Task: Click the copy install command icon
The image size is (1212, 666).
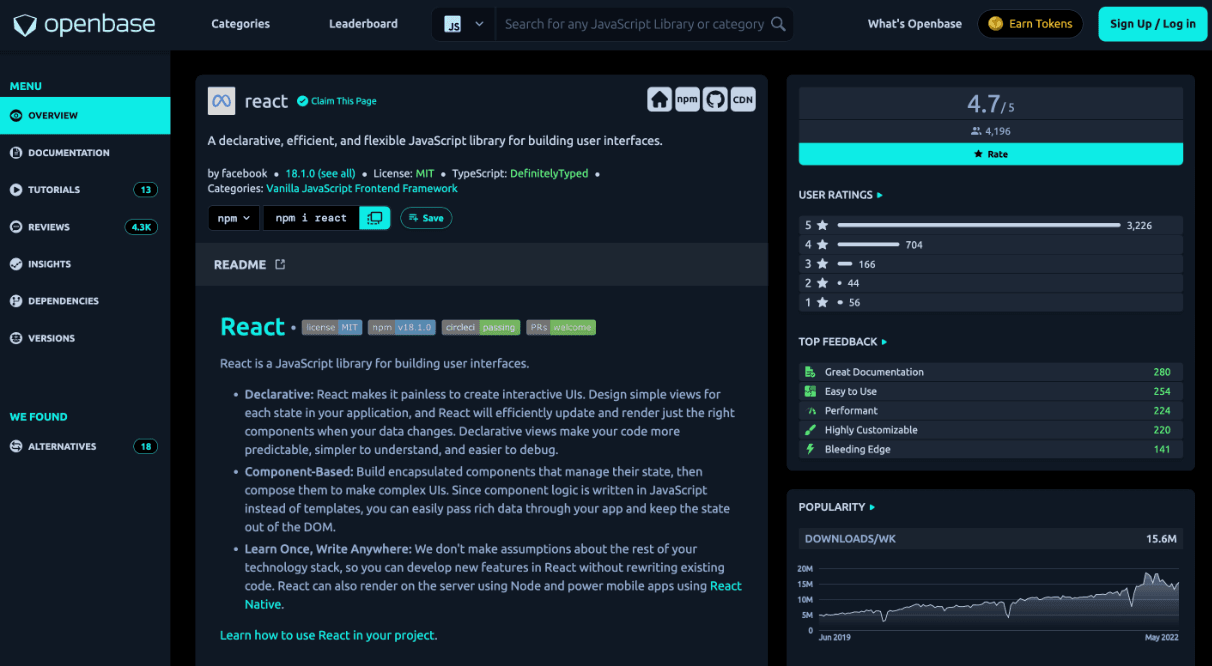Action: click(374, 218)
